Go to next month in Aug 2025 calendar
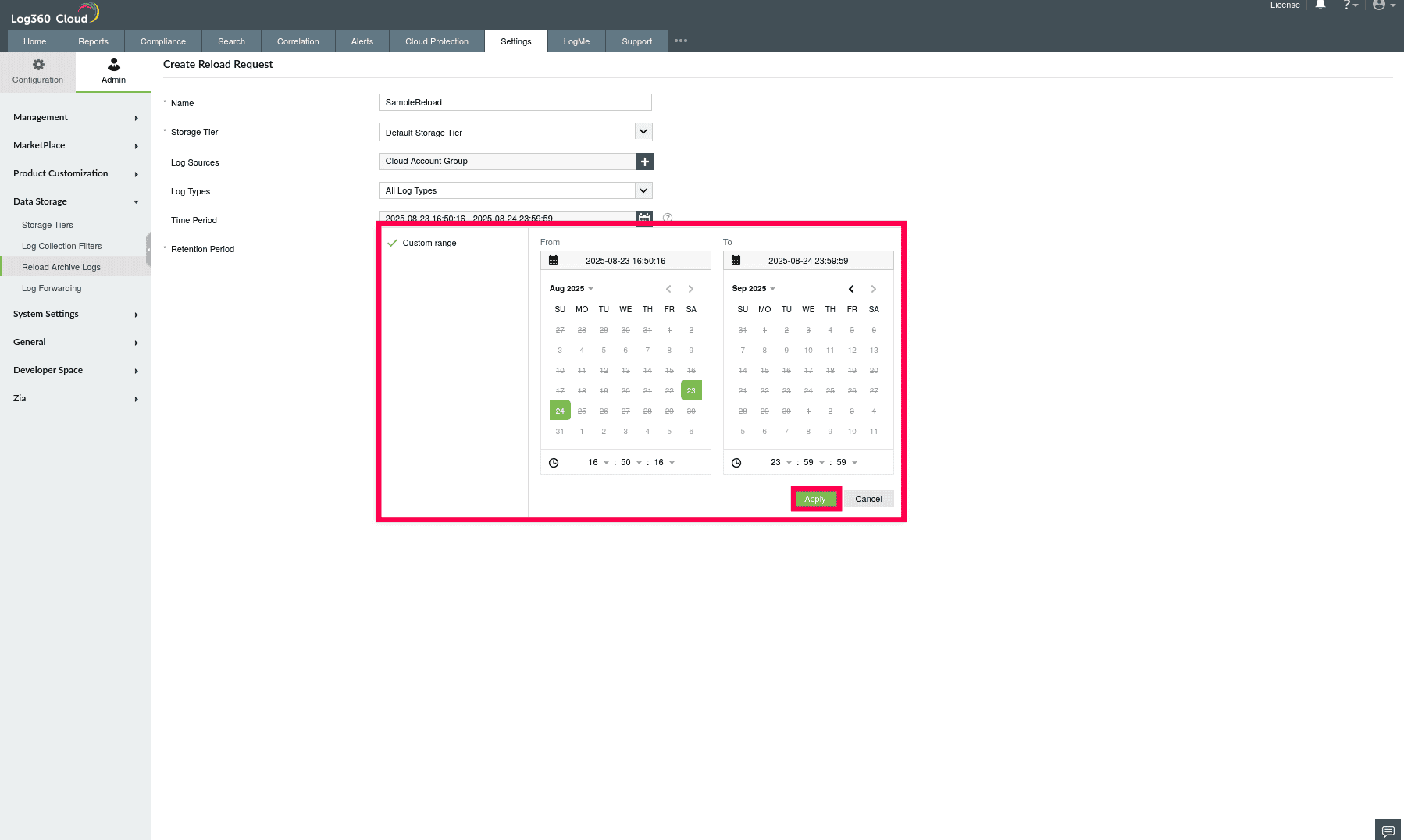This screenshot has height=840, width=1404. [691, 289]
